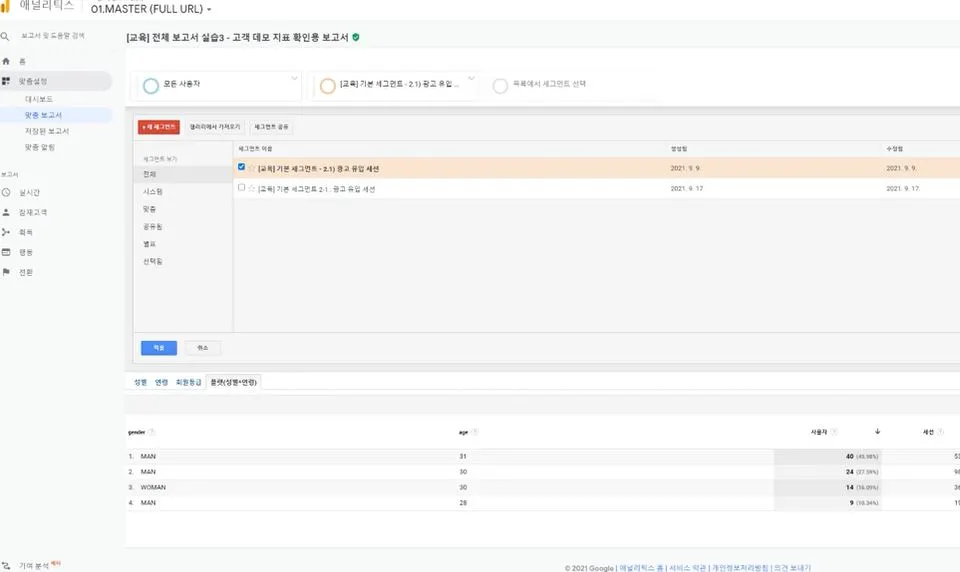Click the 애널리틱스 홈 footer link
Screen dimensions: 960x572
click(x=641, y=568)
